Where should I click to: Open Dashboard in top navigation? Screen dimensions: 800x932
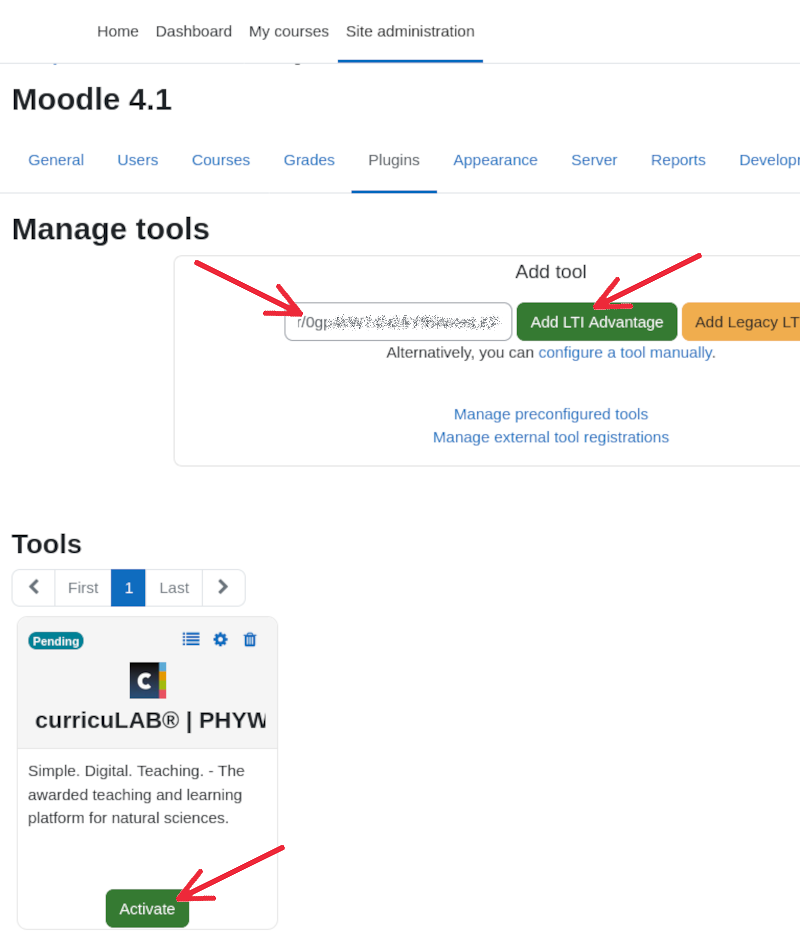[x=194, y=31]
